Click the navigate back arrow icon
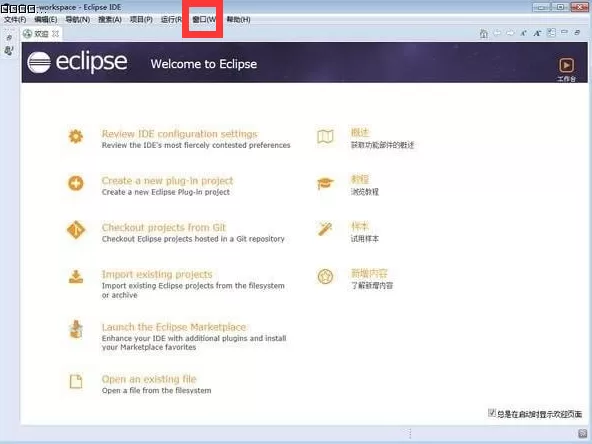 point(498,33)
